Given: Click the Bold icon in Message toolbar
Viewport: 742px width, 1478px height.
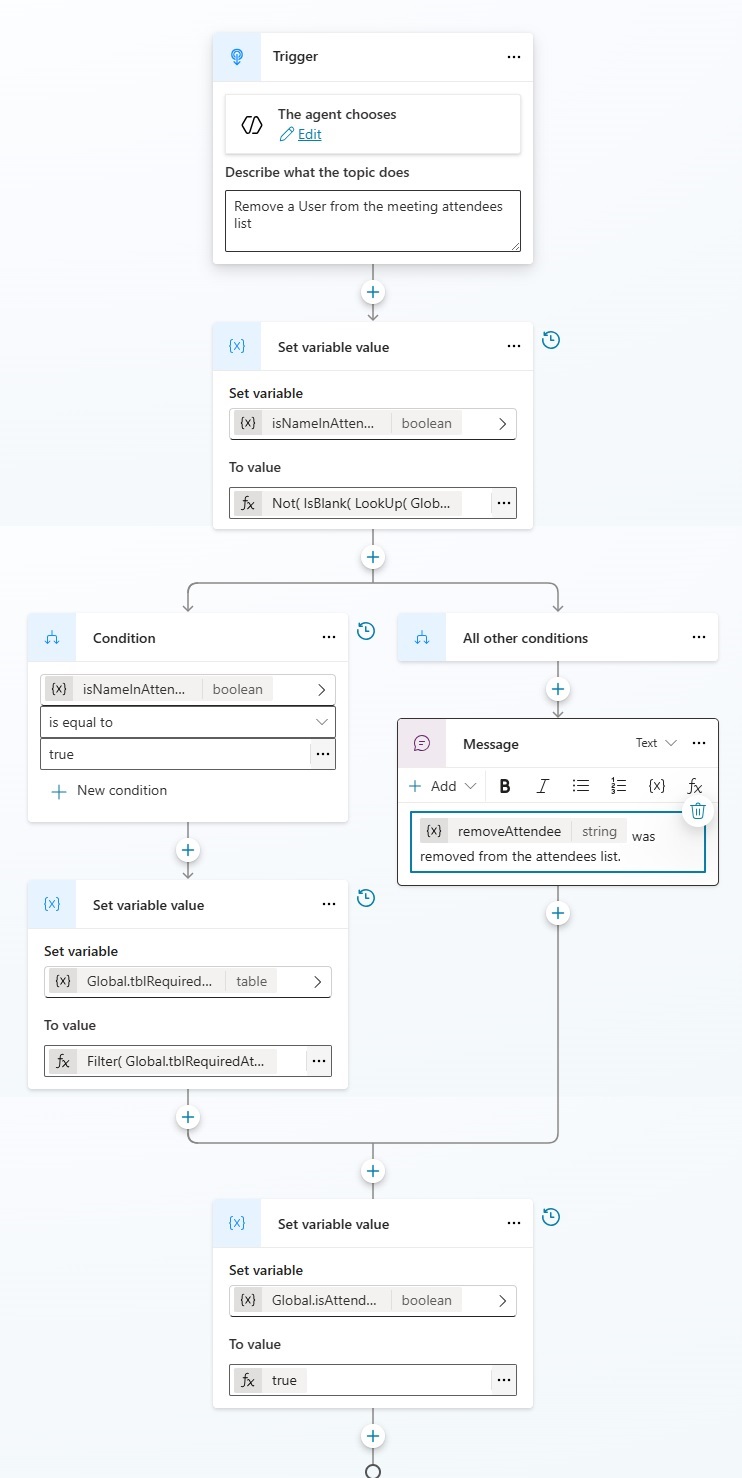Looking at the screenshot, I should 505,786.
